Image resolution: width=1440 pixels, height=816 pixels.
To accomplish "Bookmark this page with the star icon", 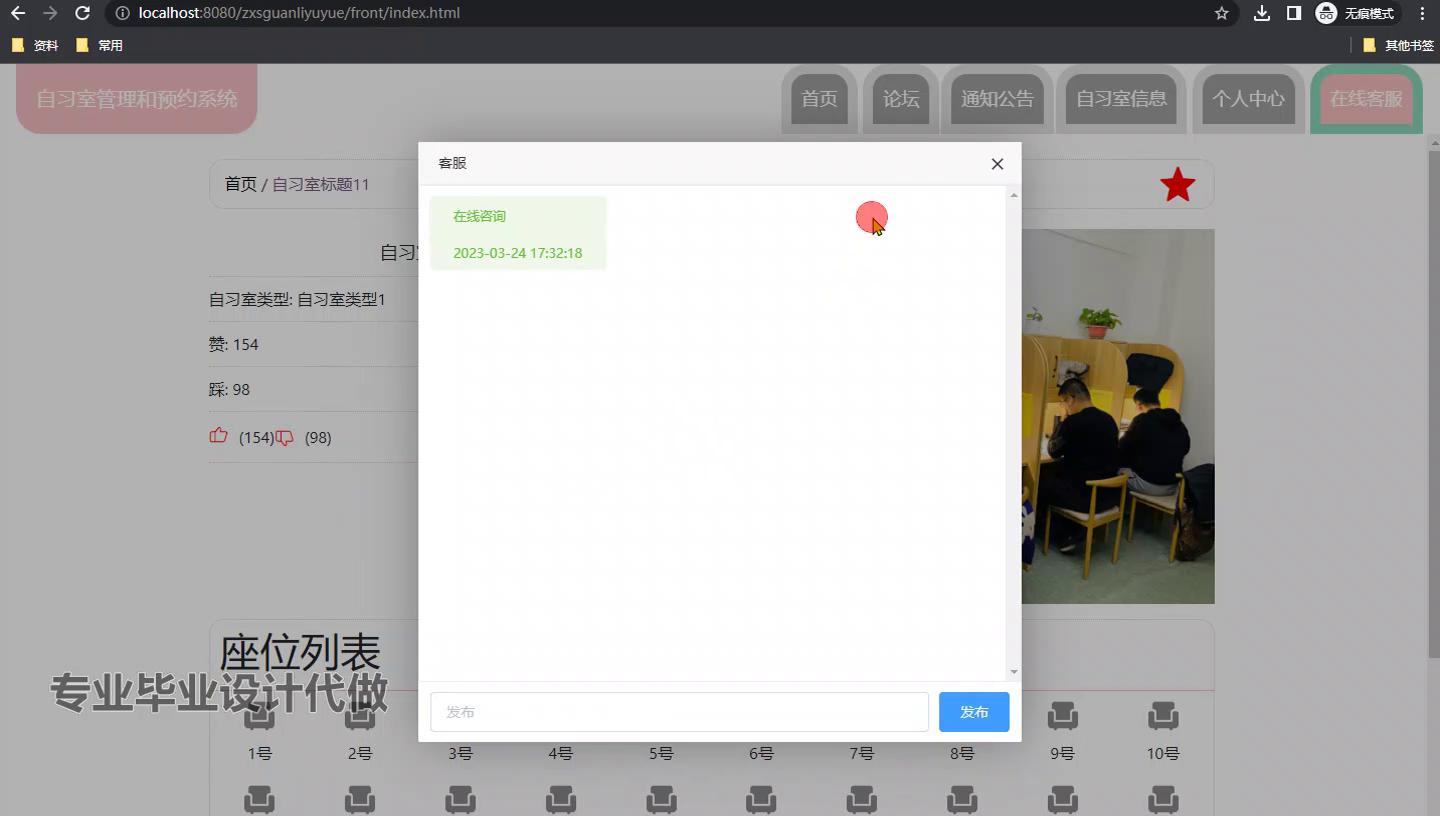I will 1221,13.
